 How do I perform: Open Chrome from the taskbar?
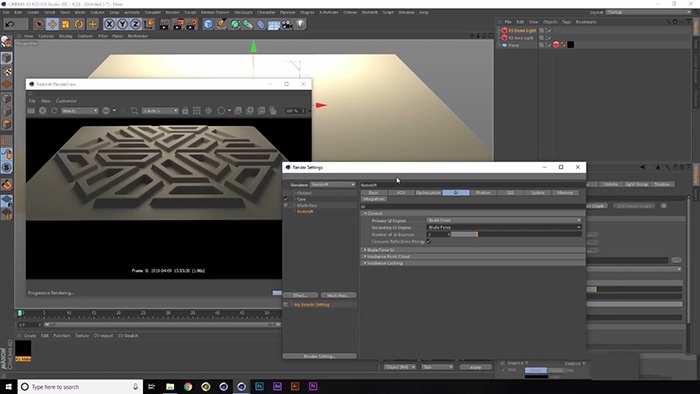click(188, 387)
